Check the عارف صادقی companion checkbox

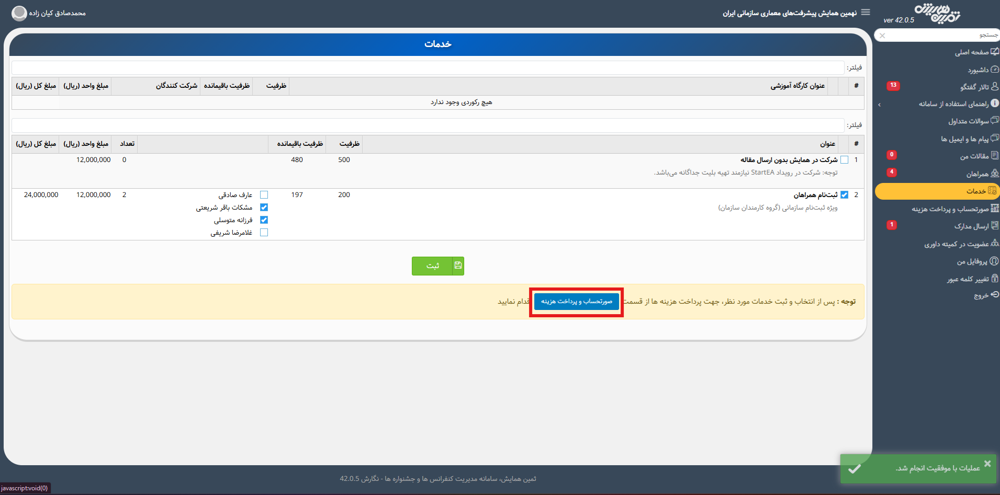point(264,195)
